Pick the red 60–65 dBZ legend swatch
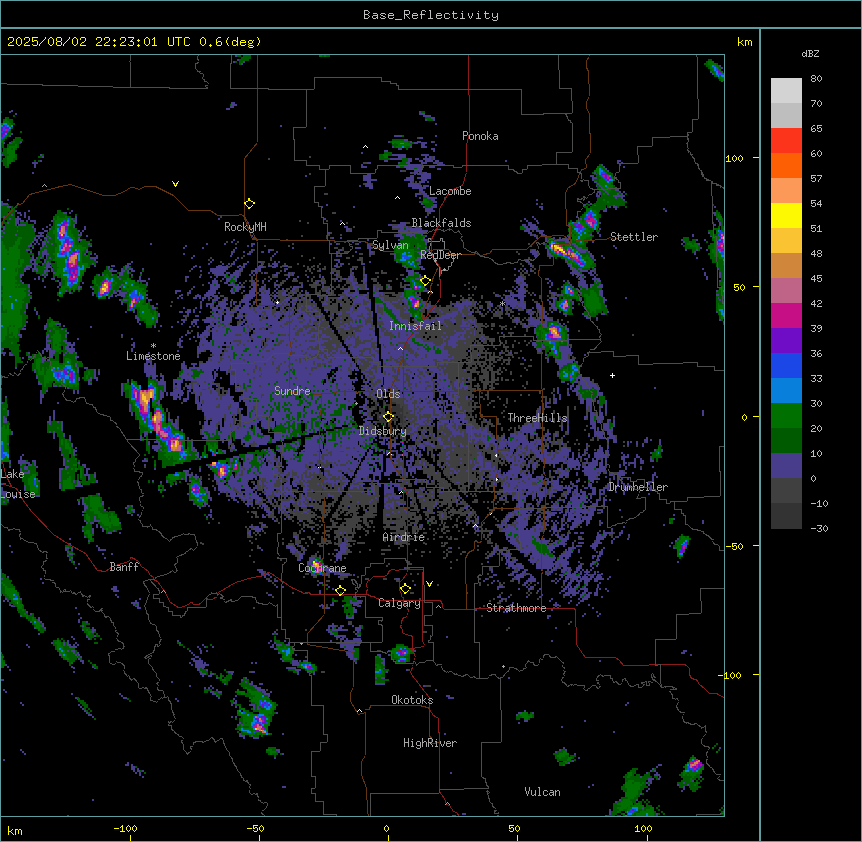Viewport: 862px width, 842px height. (x=786, y=141)
